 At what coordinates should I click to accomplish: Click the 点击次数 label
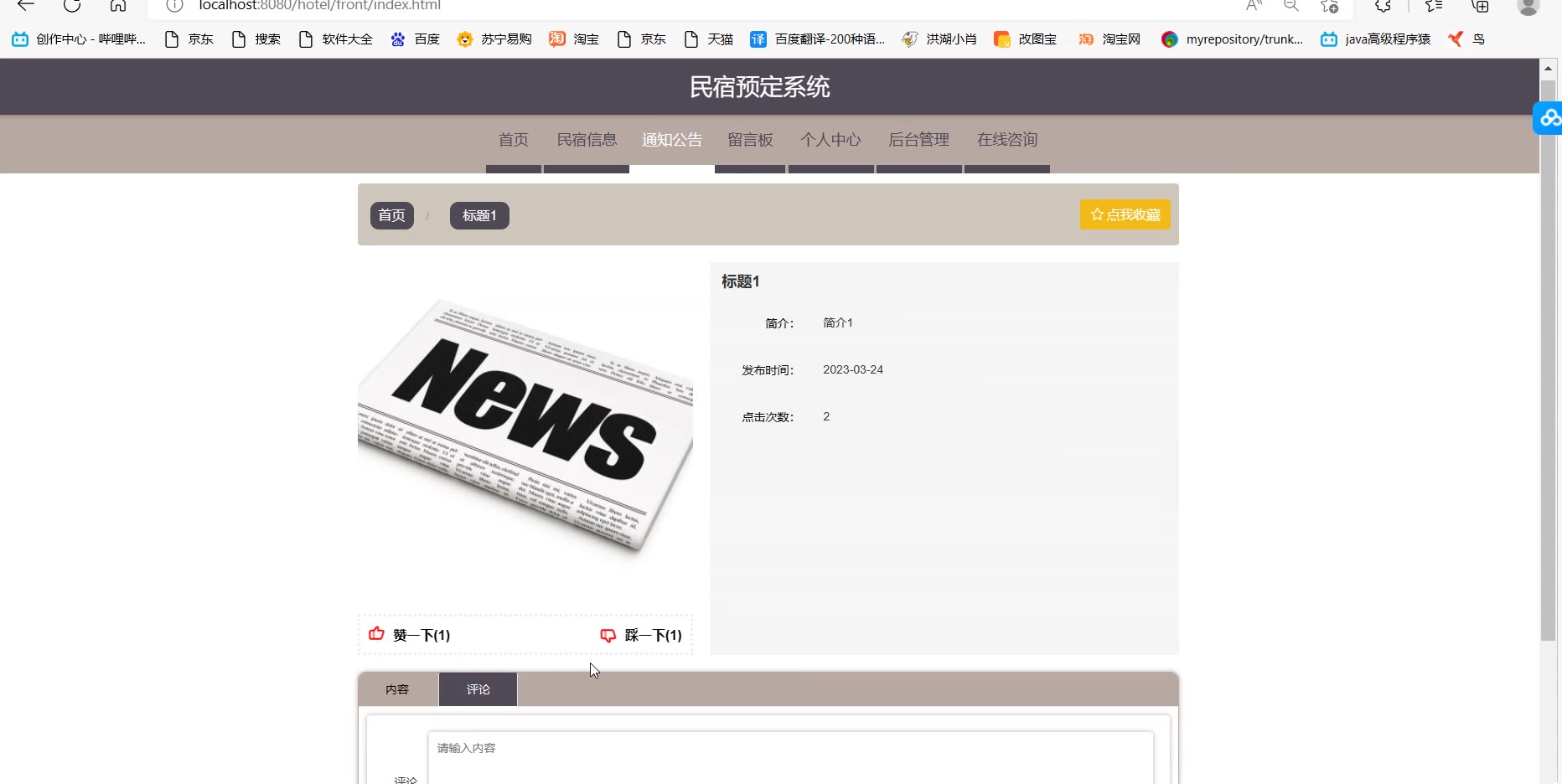coord(768,417)
